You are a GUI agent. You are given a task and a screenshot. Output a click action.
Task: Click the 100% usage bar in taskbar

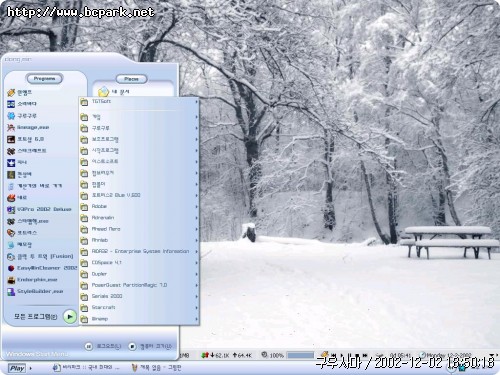pyautogui.click(x=300, y=355)
